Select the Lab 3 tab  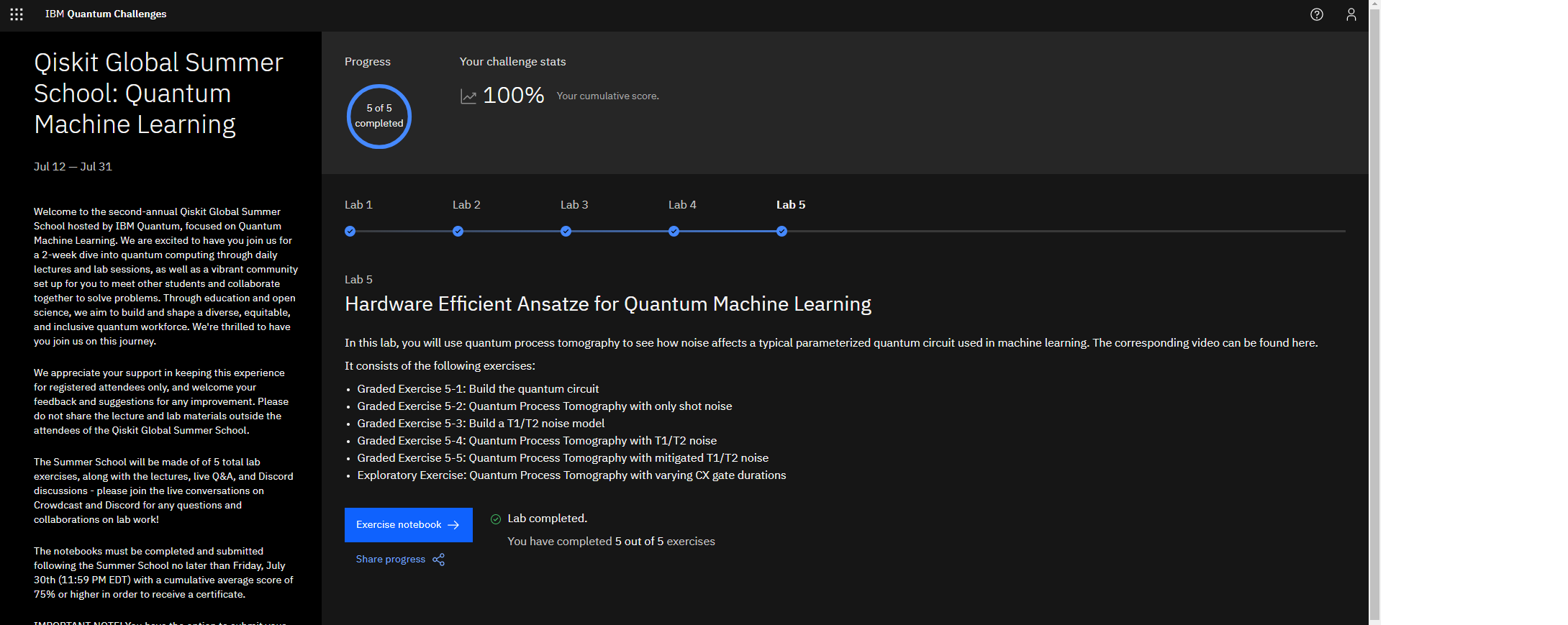click(574, 205)
